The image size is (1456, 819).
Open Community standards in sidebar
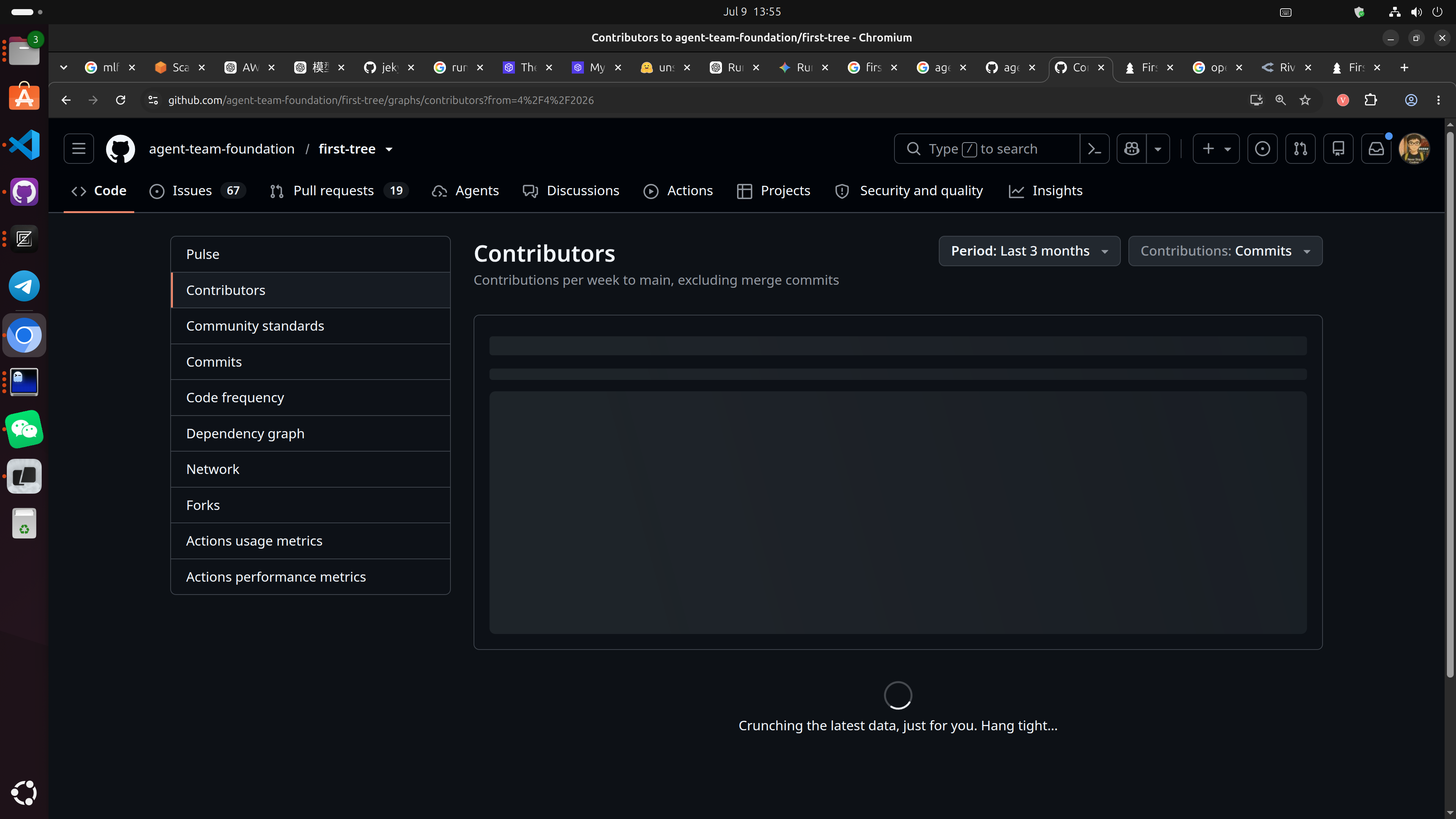(x=310, y=326)
